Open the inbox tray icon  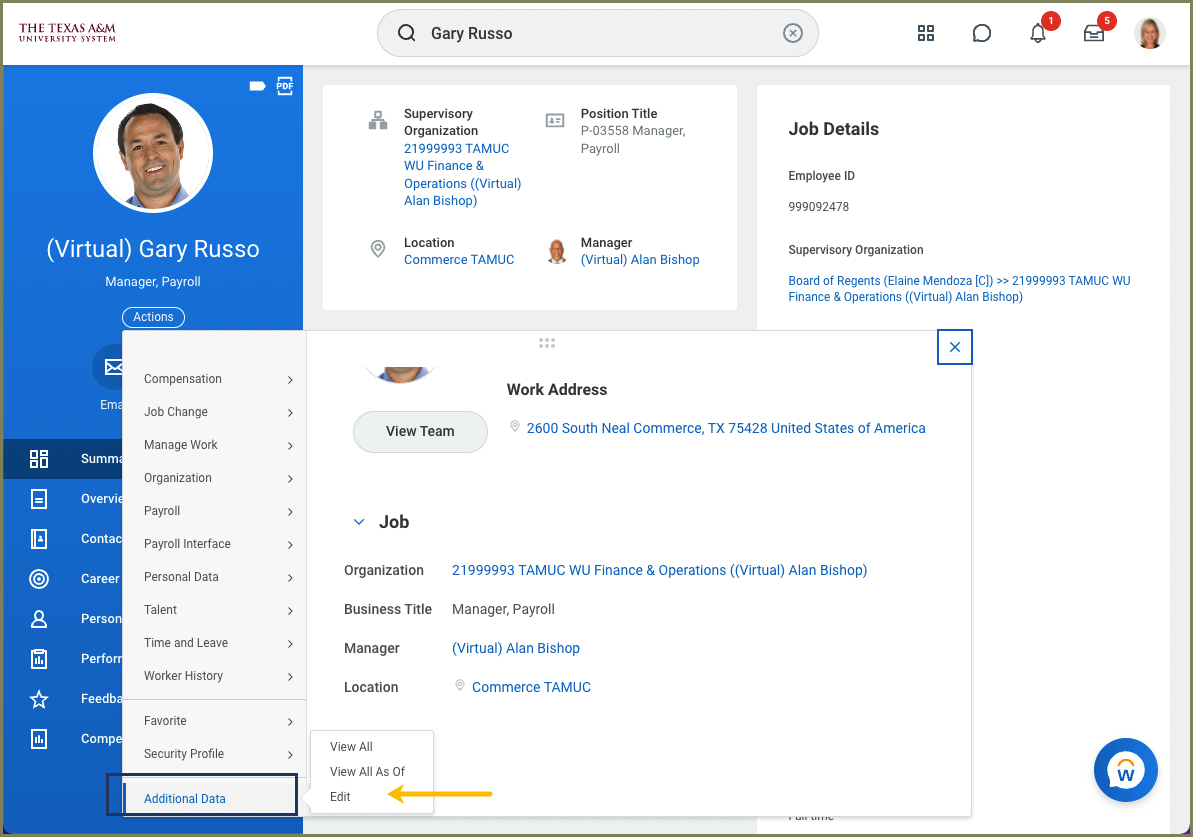(x=1093, y=33)
